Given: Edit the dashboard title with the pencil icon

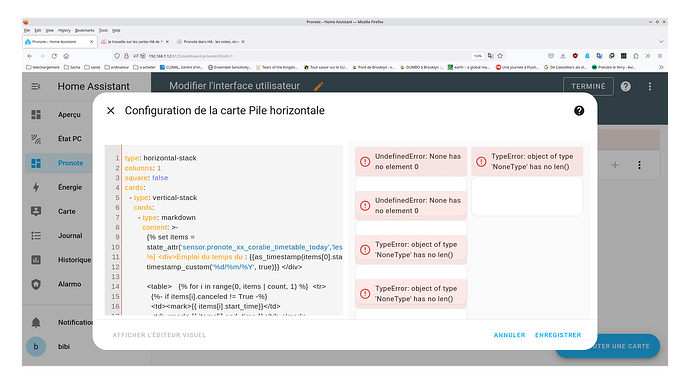Looking at the screenshot, I should 319,86.
